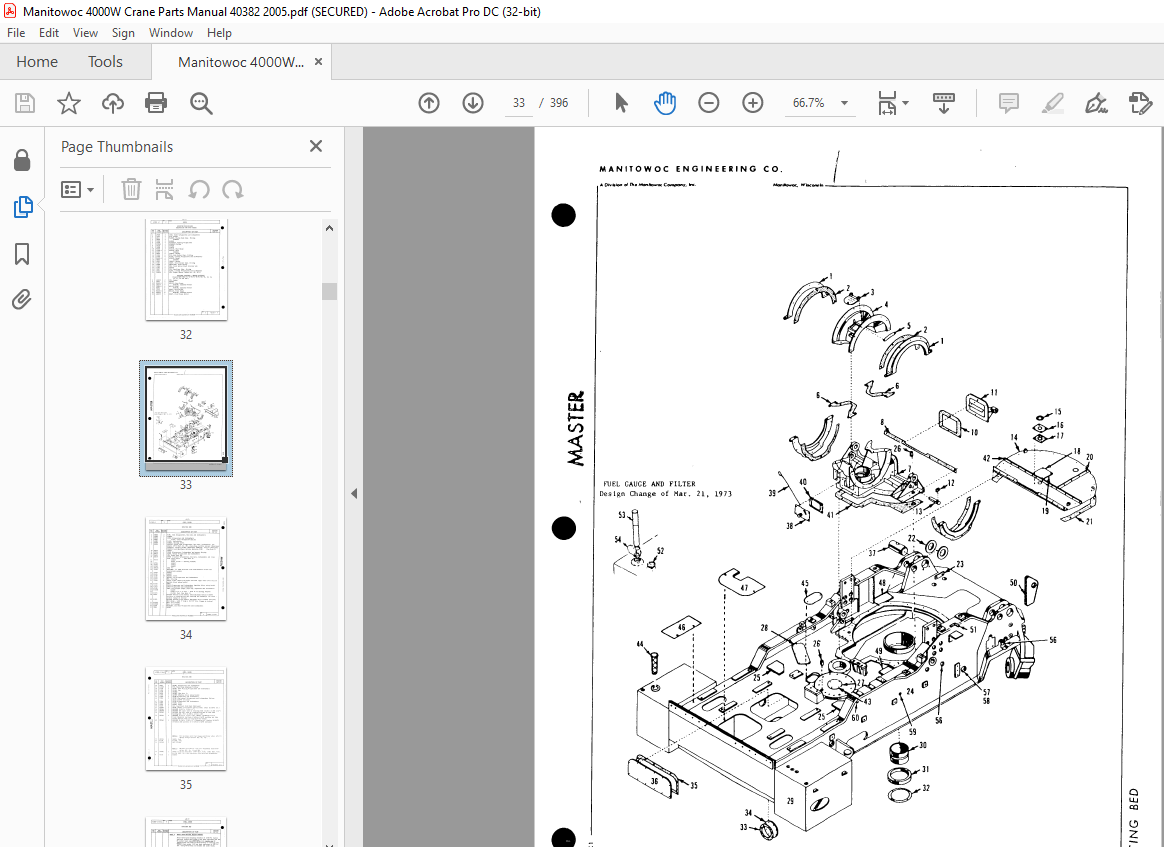Click the scrolling mode/read mode icon
The image size is (1164, 847).
pos(944,103)
